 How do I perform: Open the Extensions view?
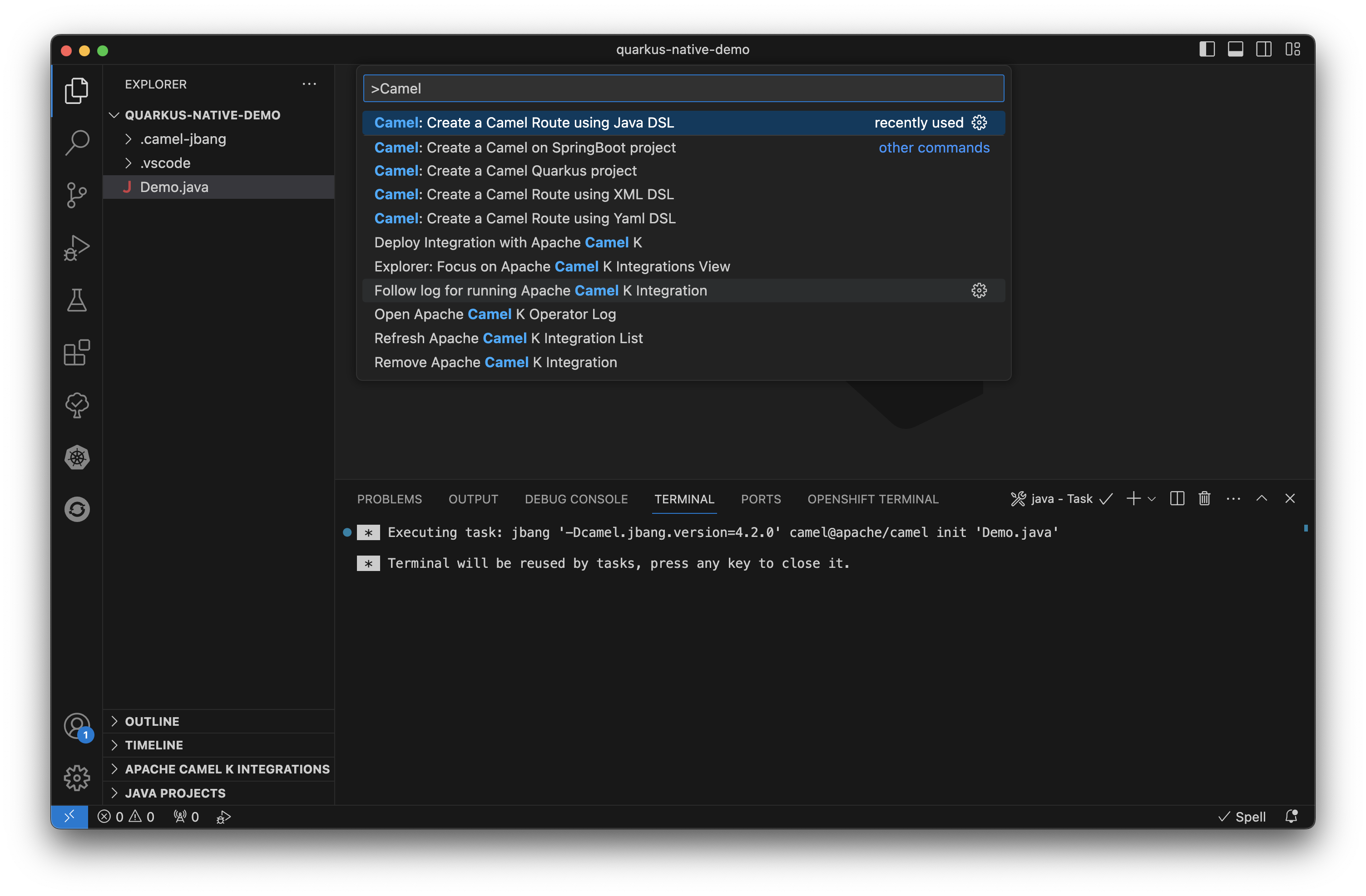click(x=77, y=352)
